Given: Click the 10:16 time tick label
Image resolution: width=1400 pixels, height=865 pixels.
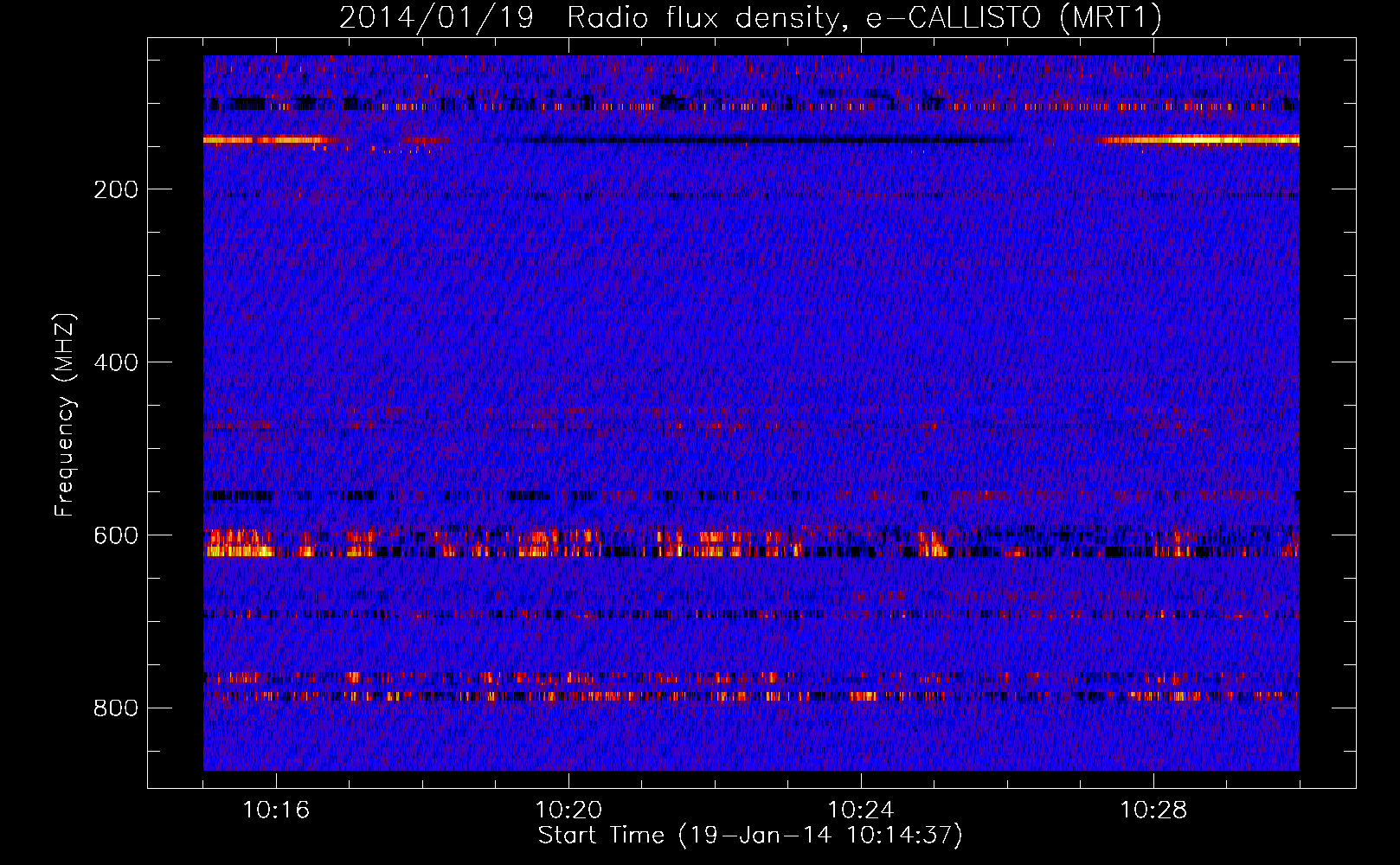Looking at the screenshot, I should click(x=276, y=811).
